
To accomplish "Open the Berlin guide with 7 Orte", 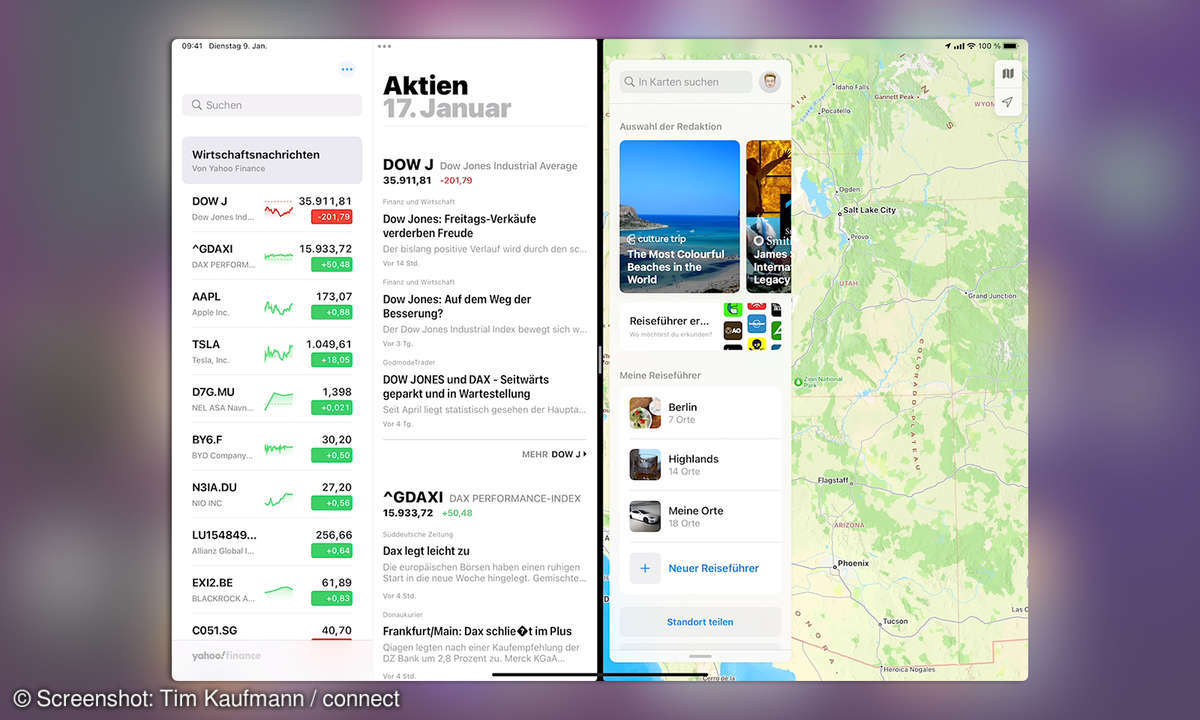I will click(700, 413).
